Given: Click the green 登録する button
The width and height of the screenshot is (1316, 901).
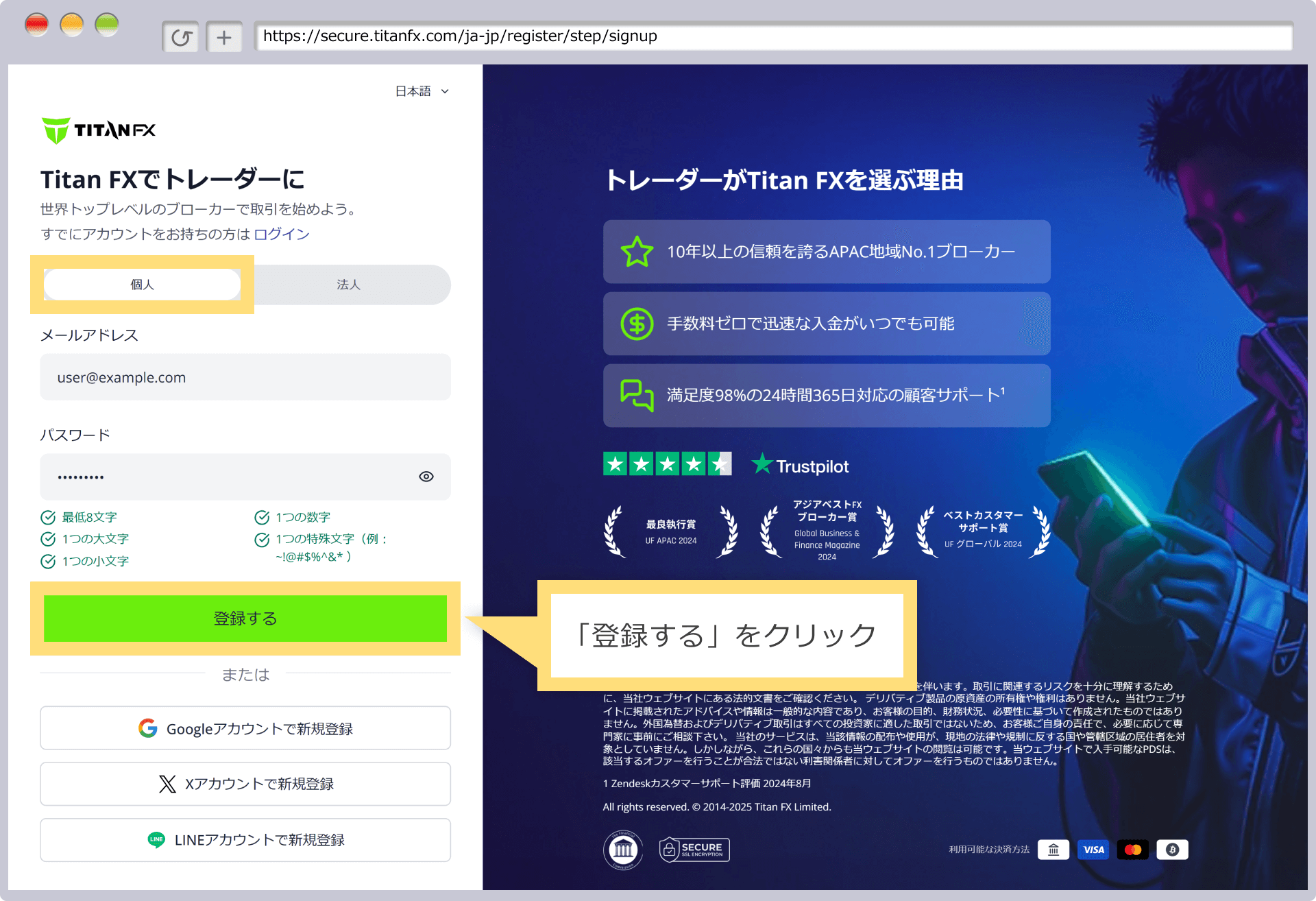Looking at the screenshot, I should pos(245,618).
